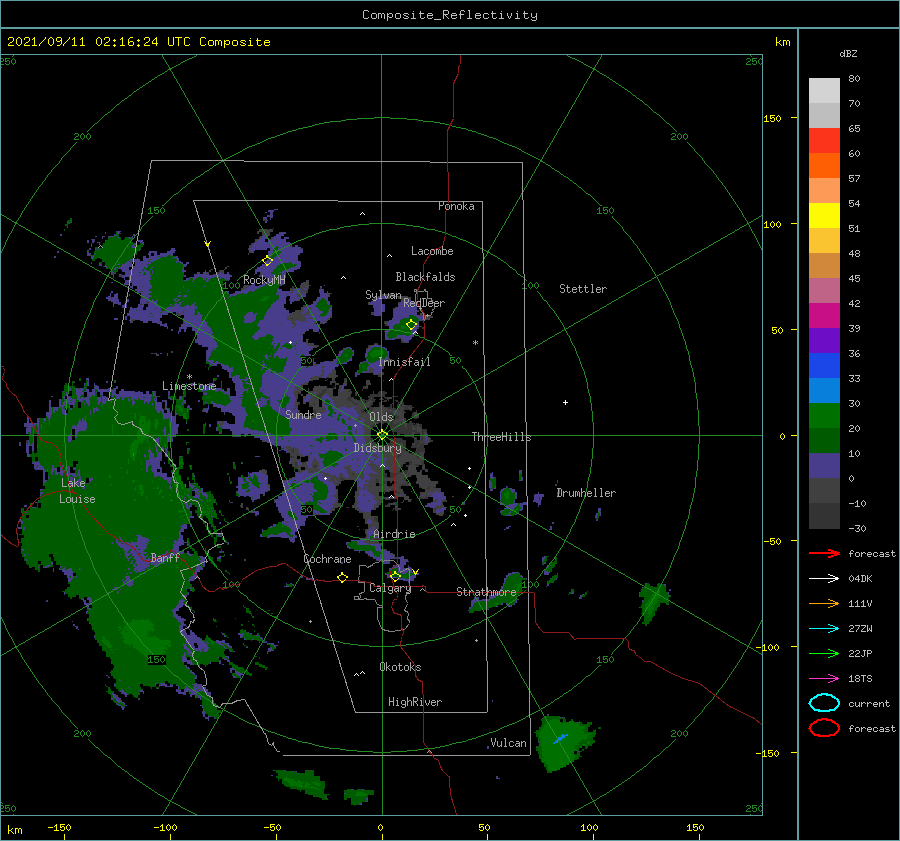900x841 pixels.
Task: Click the Ponoka city label
Action: [x=456, y=206]
